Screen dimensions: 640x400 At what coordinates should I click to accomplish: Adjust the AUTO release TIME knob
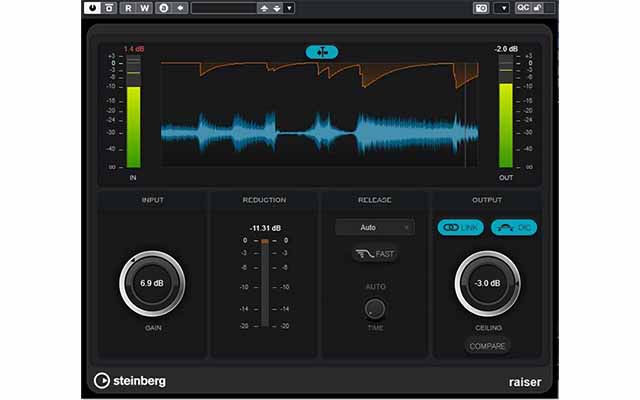(375, 309)
